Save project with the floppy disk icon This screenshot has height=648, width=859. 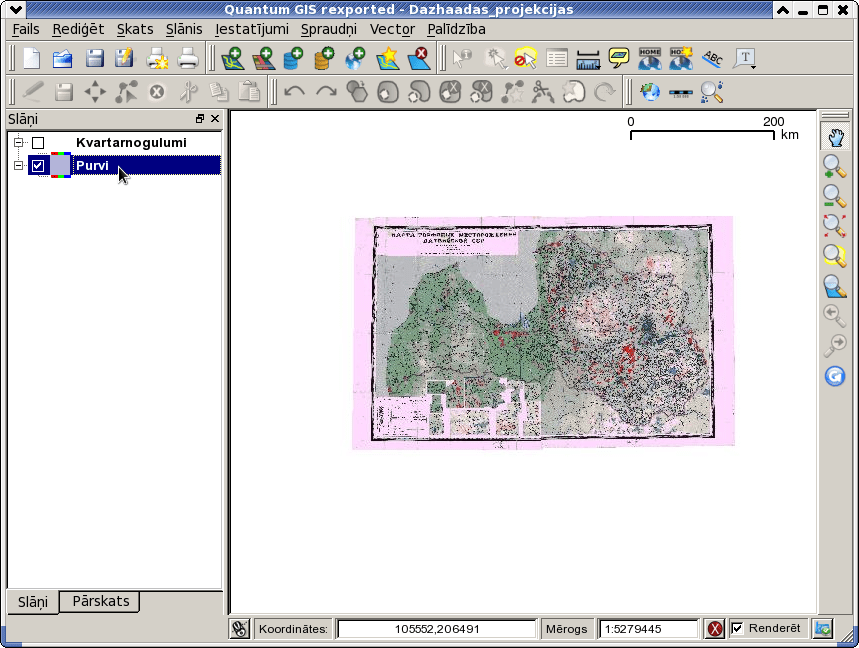[94, 58]
